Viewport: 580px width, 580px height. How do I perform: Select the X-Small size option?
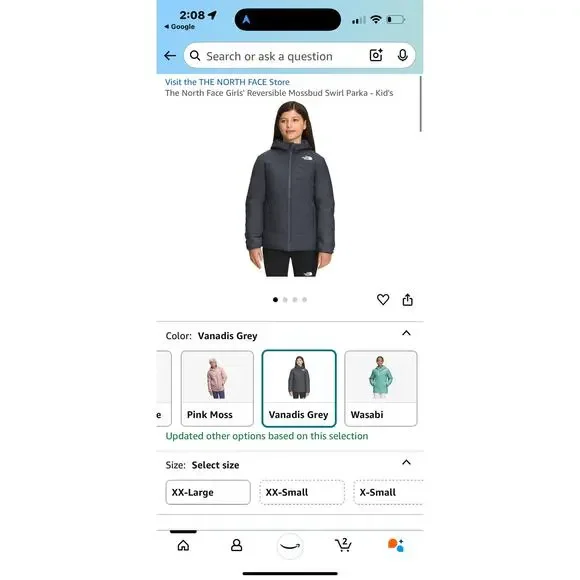(388, 492)
